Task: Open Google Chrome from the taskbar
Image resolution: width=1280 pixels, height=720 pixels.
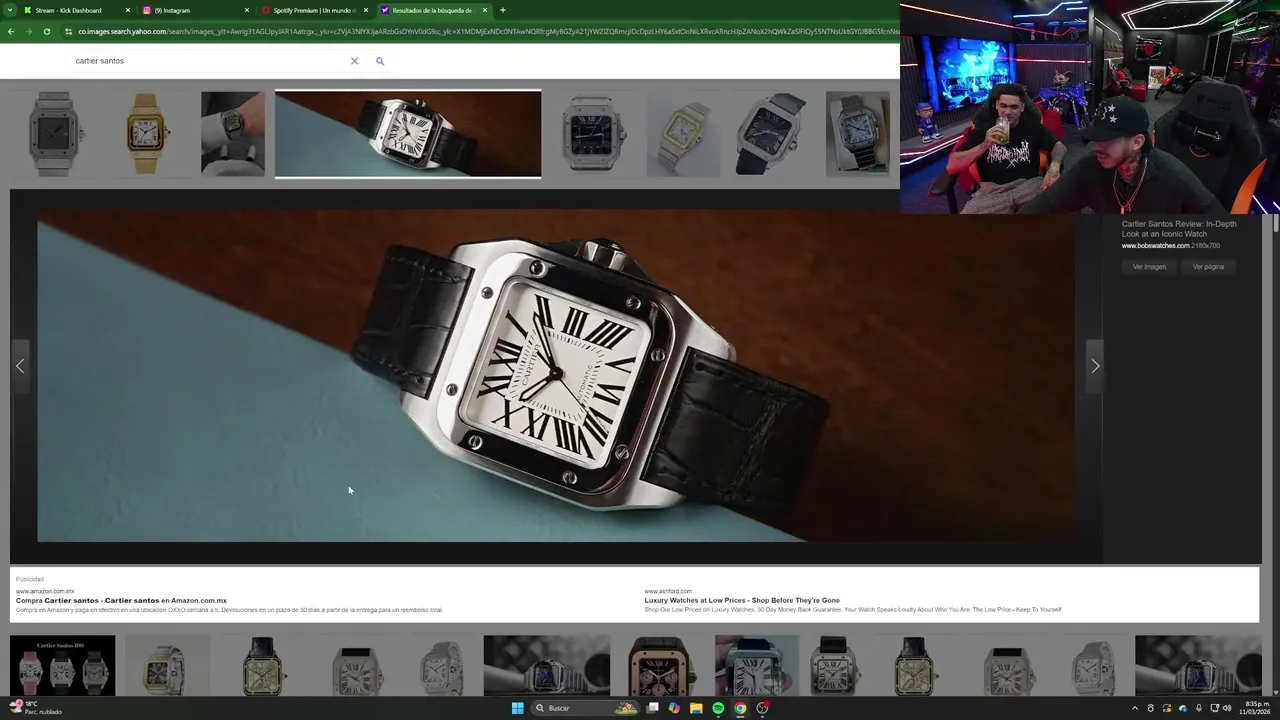Action: 740,708
